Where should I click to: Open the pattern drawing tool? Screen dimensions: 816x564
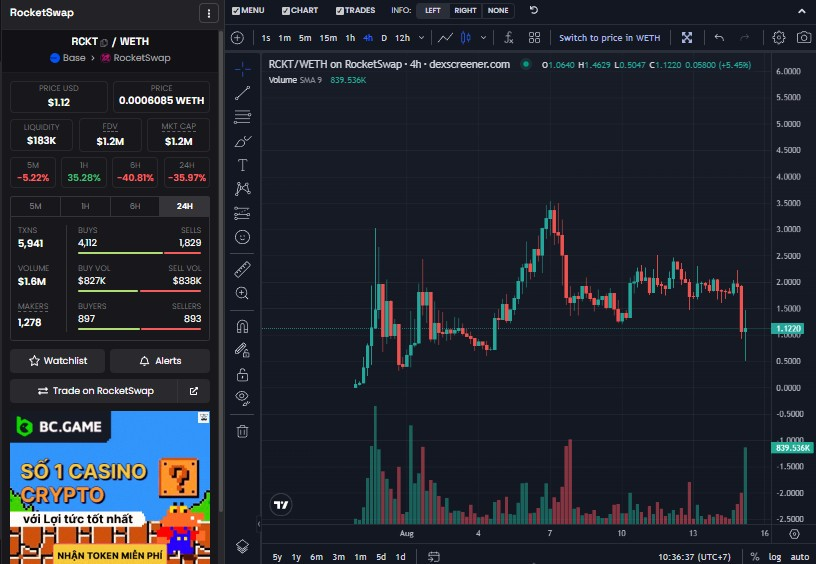tap(243, 188)
